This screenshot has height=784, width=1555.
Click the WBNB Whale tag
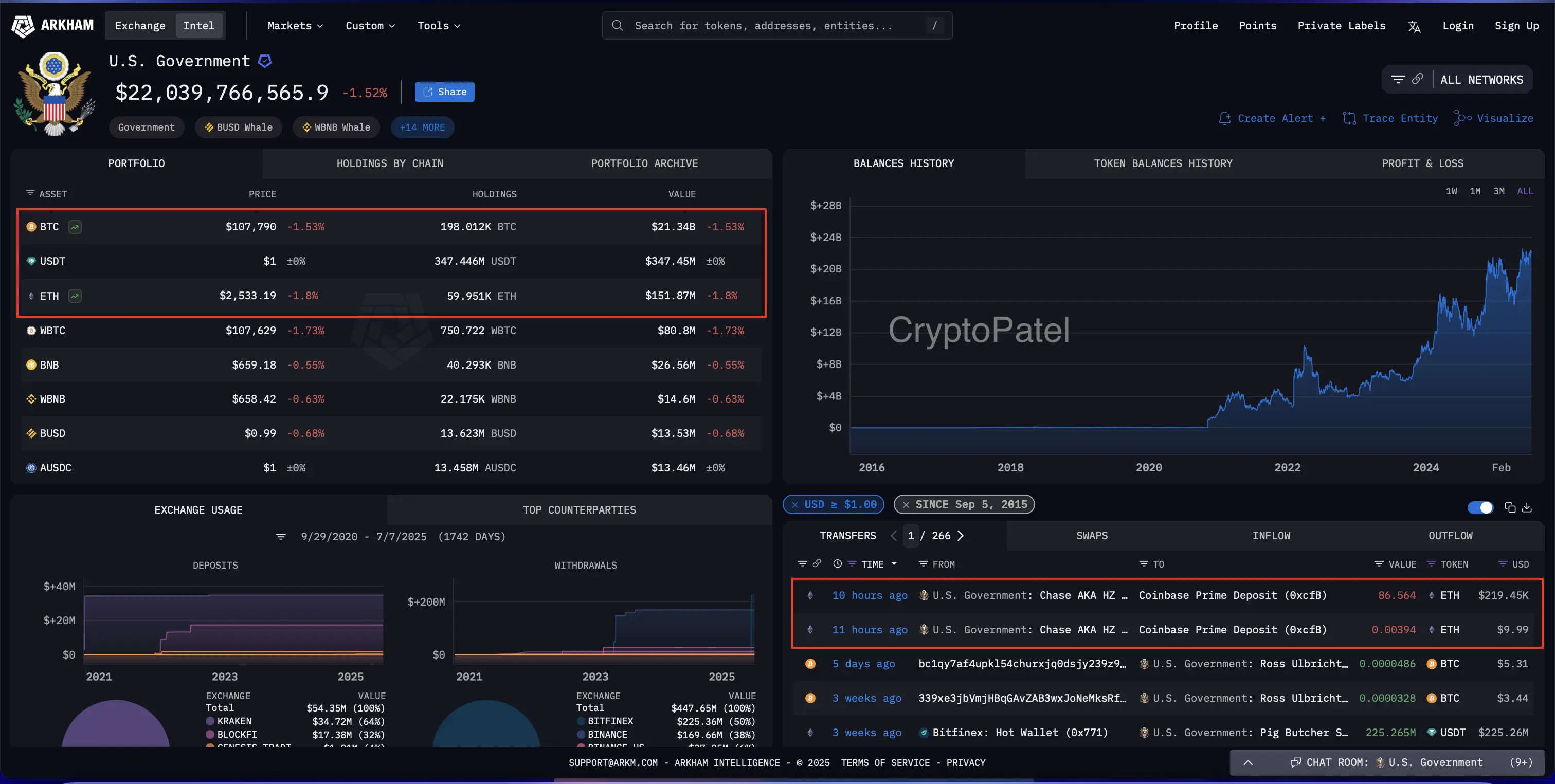[336, 127]
